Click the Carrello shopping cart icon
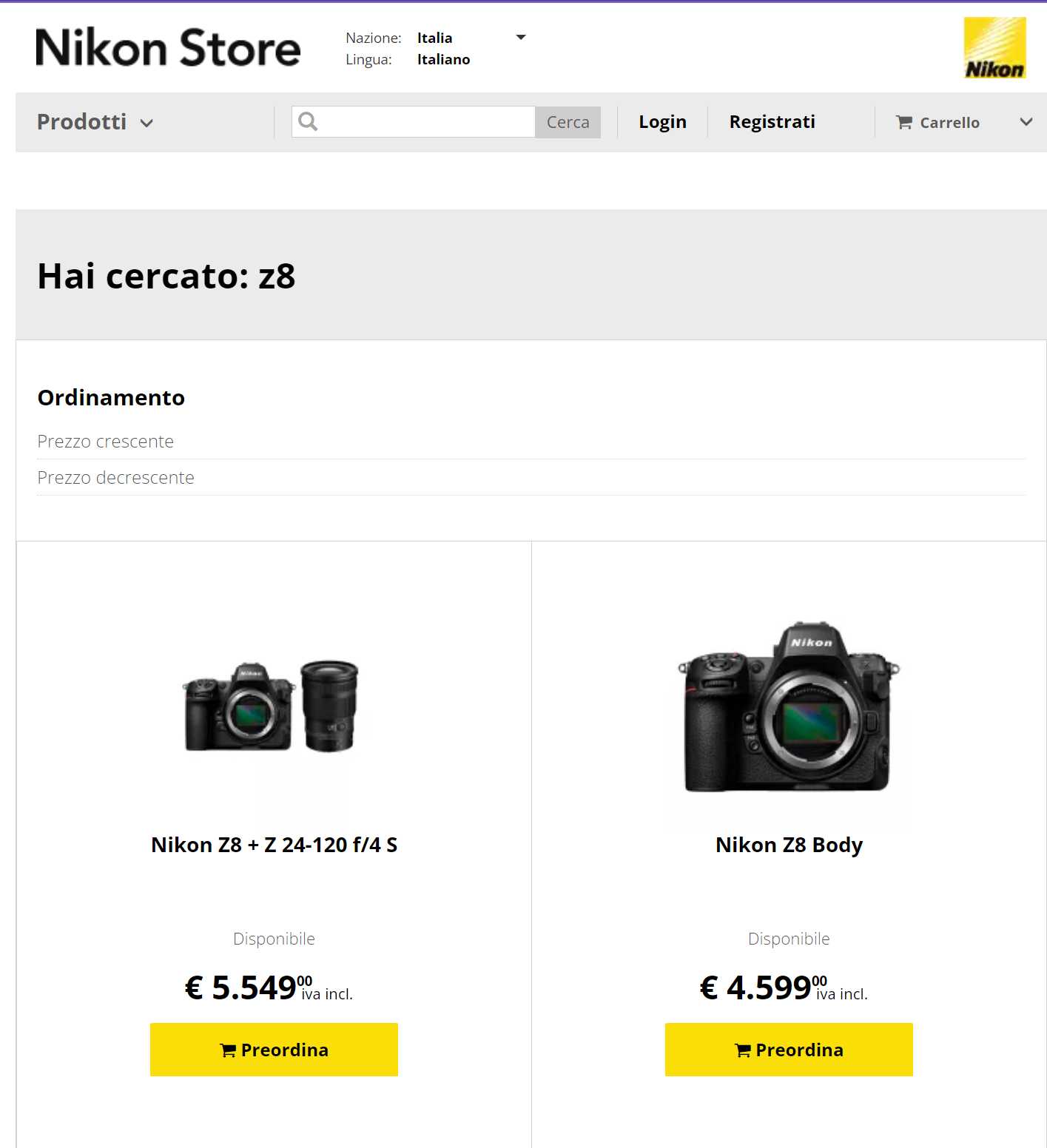Image resolution: width=1047 pixels, height=1148 pixels. coord(904,123)
